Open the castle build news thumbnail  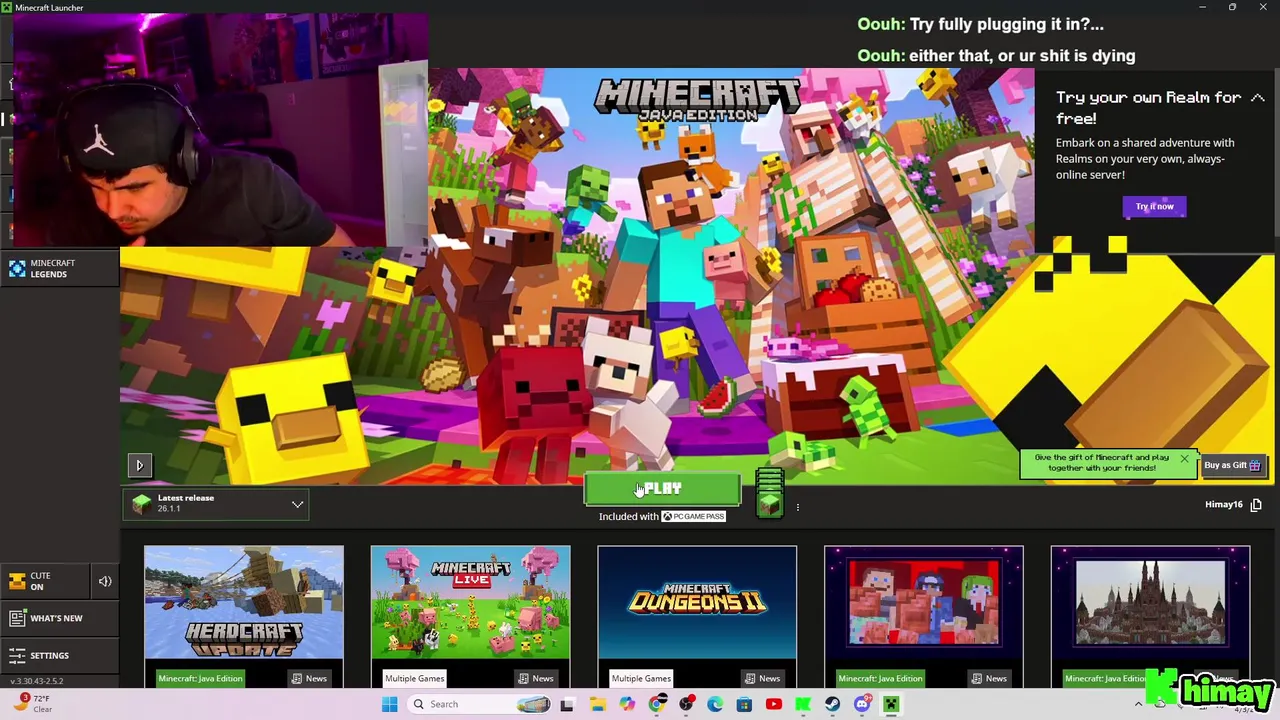pyautogui.click(x=1150, y=603)
